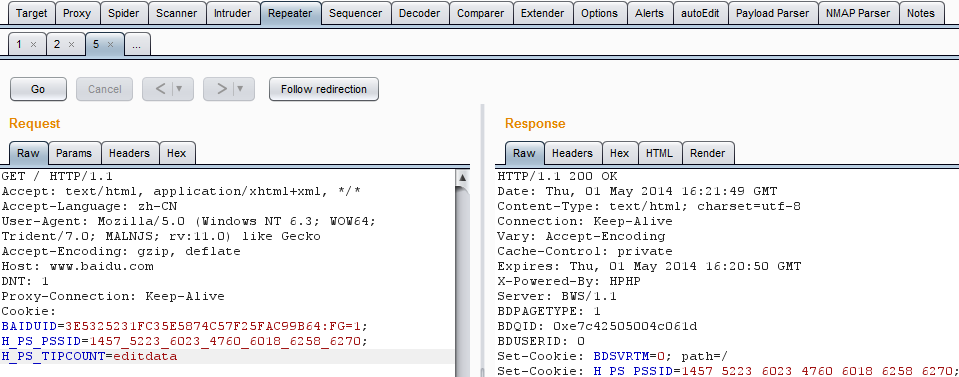Switch request view to Hex
959x377 pixels.
tap(177, 153)
